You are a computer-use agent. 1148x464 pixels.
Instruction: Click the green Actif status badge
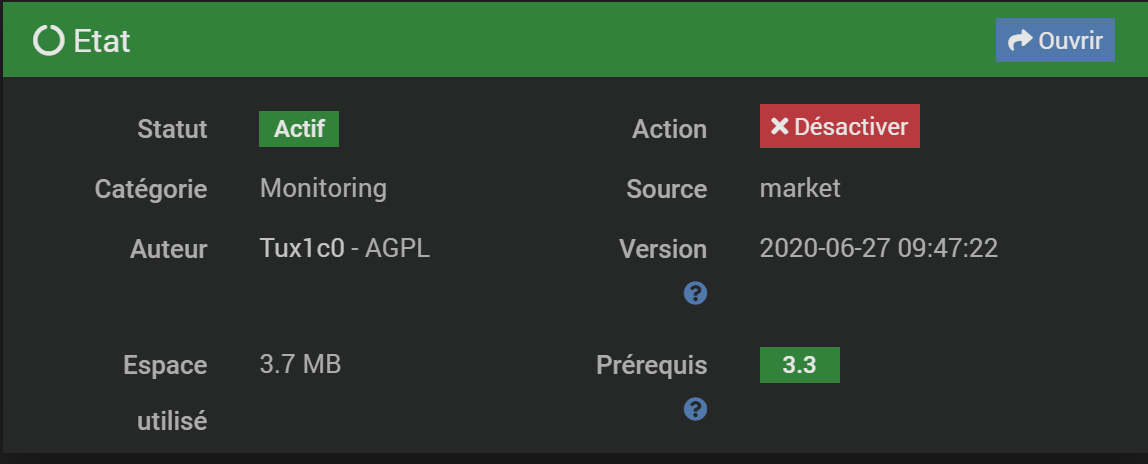pyautogui.click(x=299, y=129)
